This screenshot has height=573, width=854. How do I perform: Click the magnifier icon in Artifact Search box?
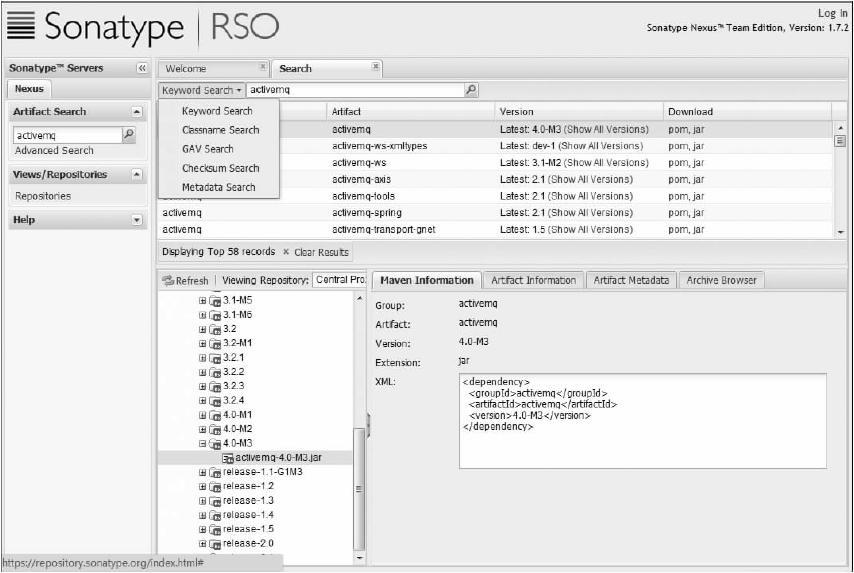(128, 134)
